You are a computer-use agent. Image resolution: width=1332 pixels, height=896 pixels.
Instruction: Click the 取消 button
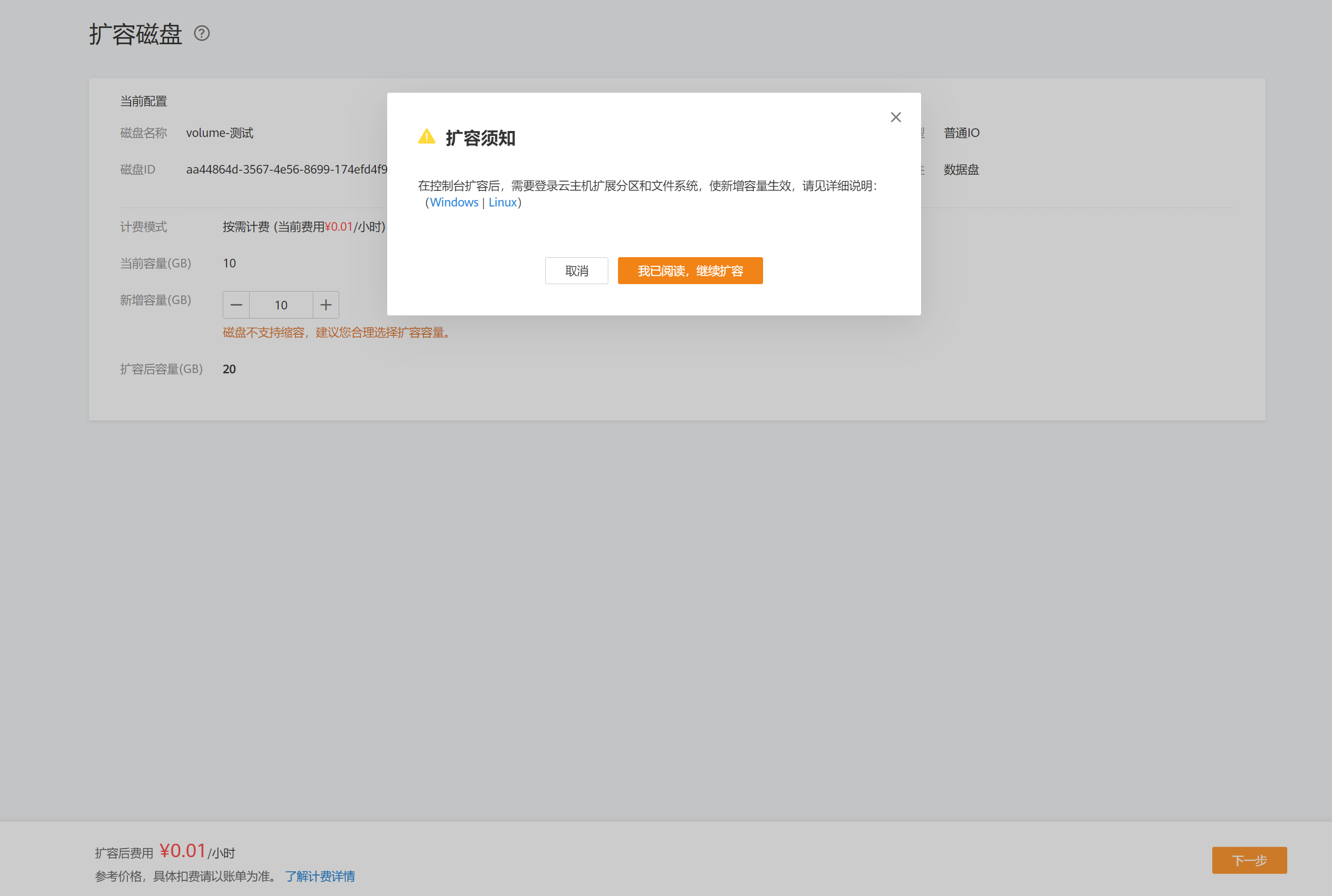[x=576, y=271]
